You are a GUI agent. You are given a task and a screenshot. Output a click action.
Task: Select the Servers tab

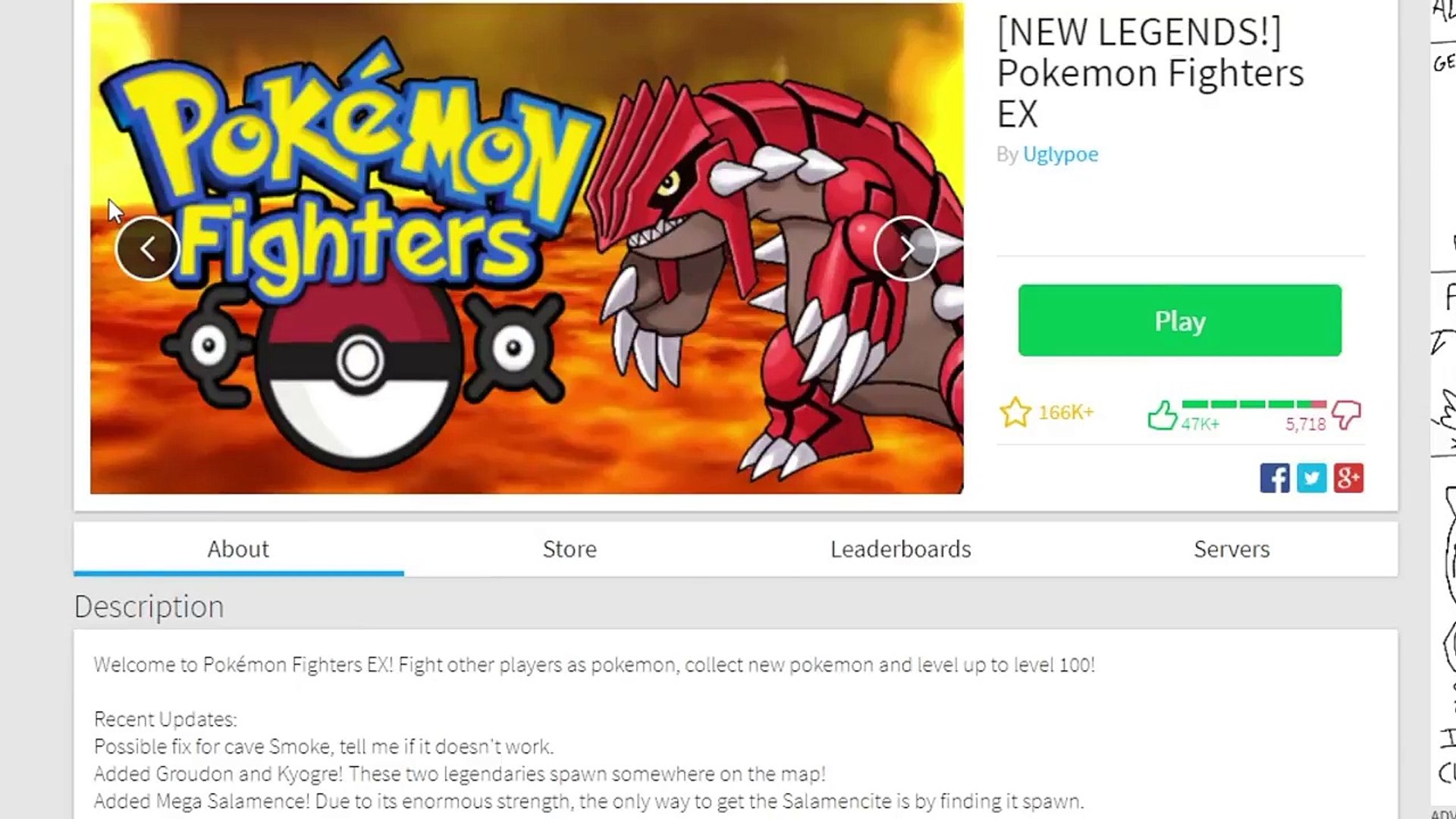tap(1232, 549)
